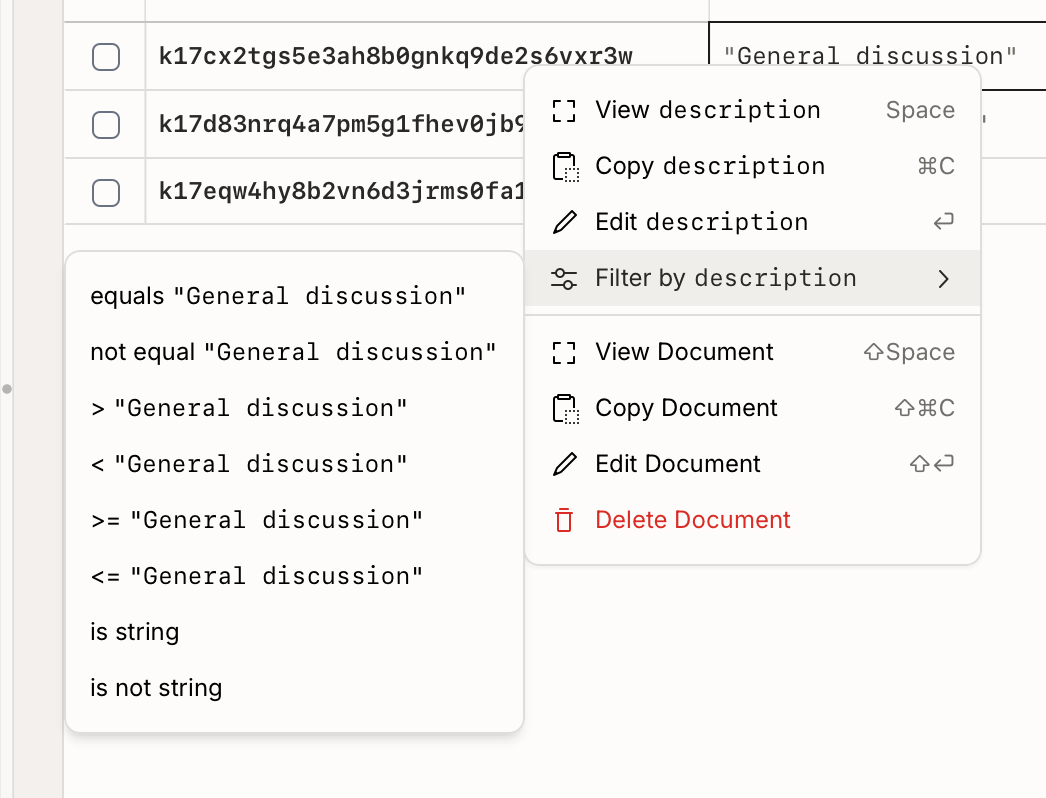Click document ID k17cx2tgs5e3ah8b0gnkq9de2s6vxr3w

396,56
